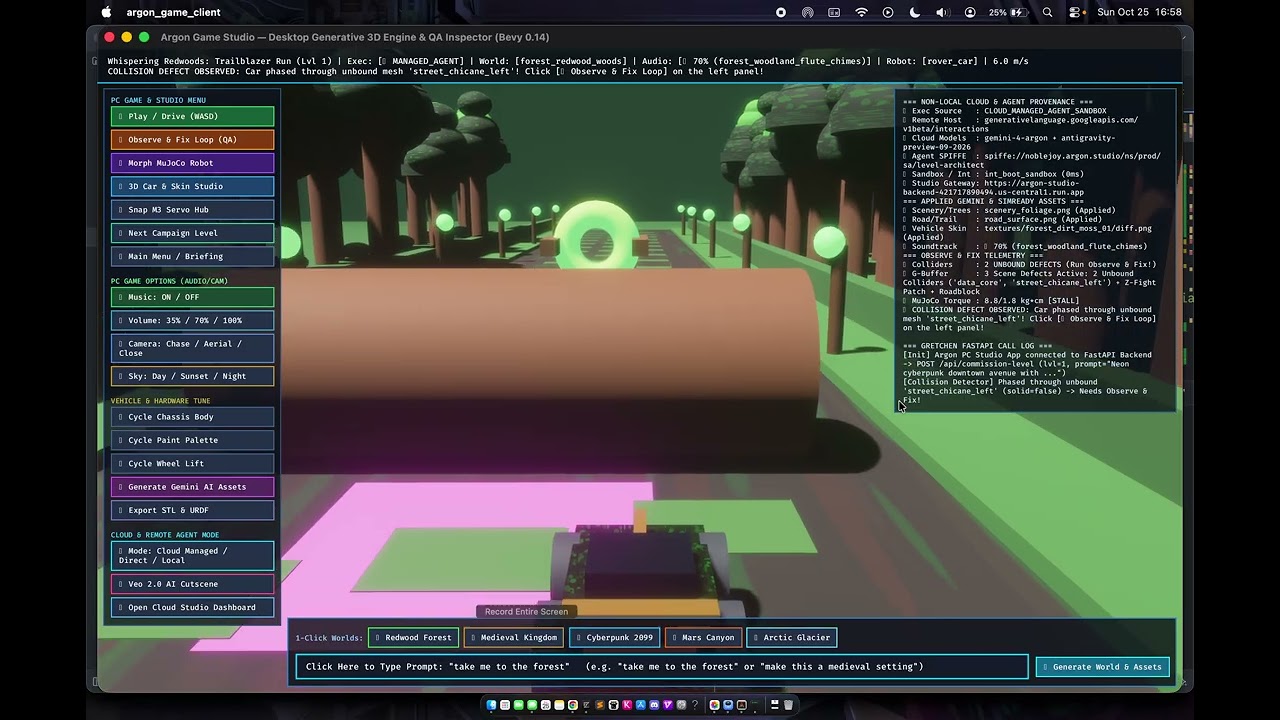Screen dimensions: 1280x720
Task: Click Generate World & Assets button
Action: tap(1103, 667)
